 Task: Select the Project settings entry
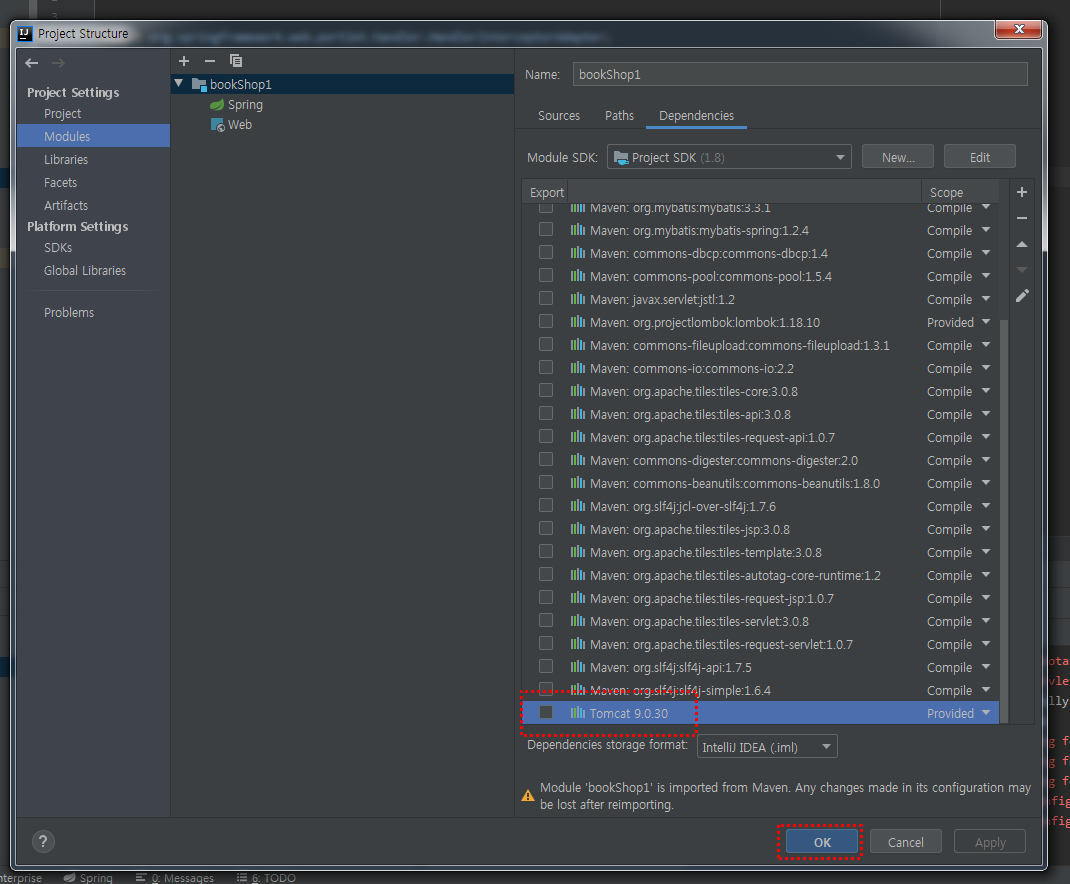tap(62, 114)
